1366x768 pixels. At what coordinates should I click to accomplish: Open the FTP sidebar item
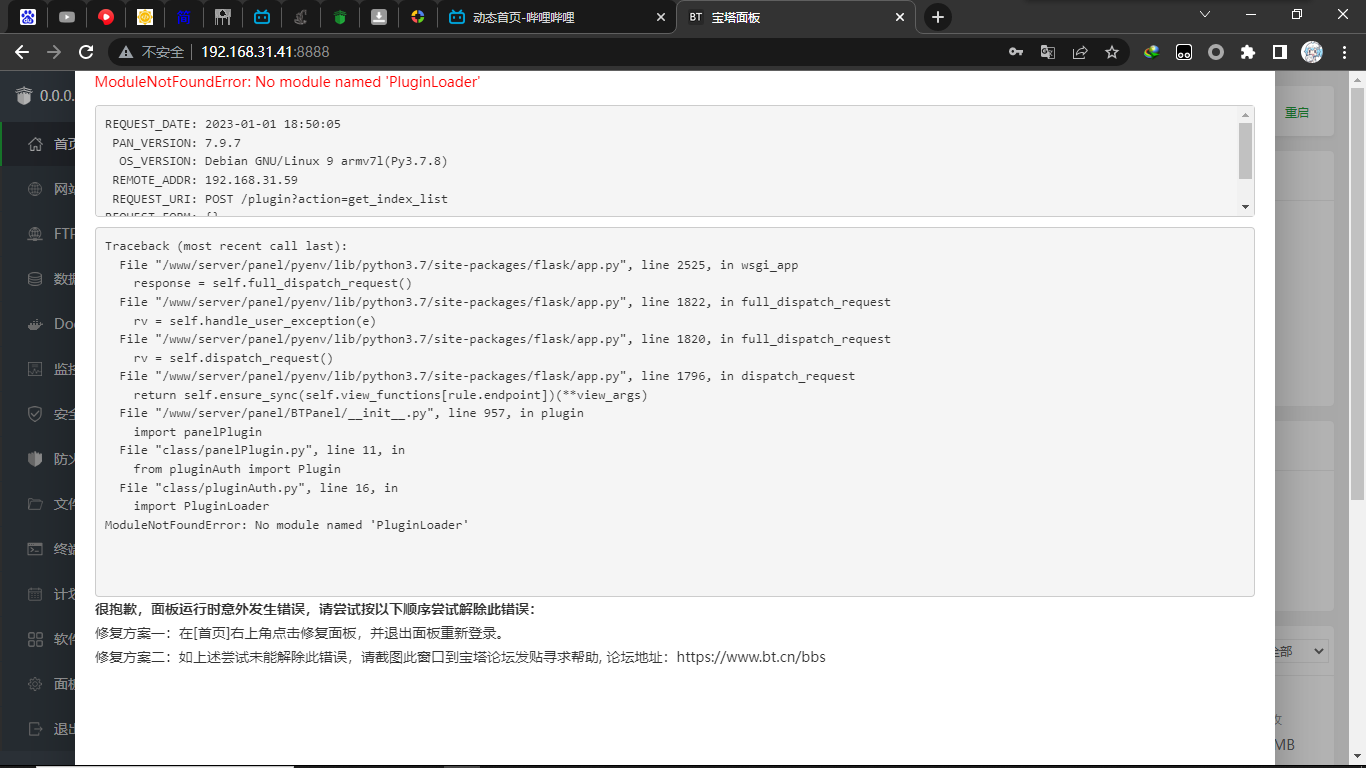point(38,234)
